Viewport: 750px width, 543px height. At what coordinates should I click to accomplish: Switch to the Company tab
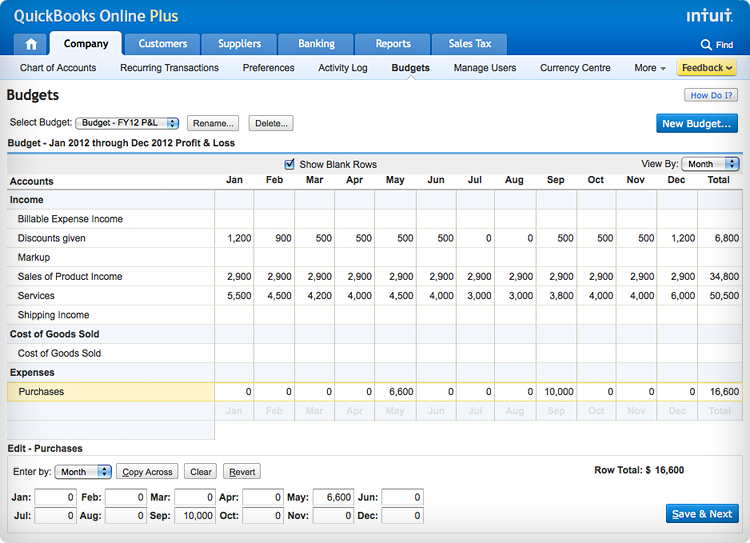[x=86, y=44]
